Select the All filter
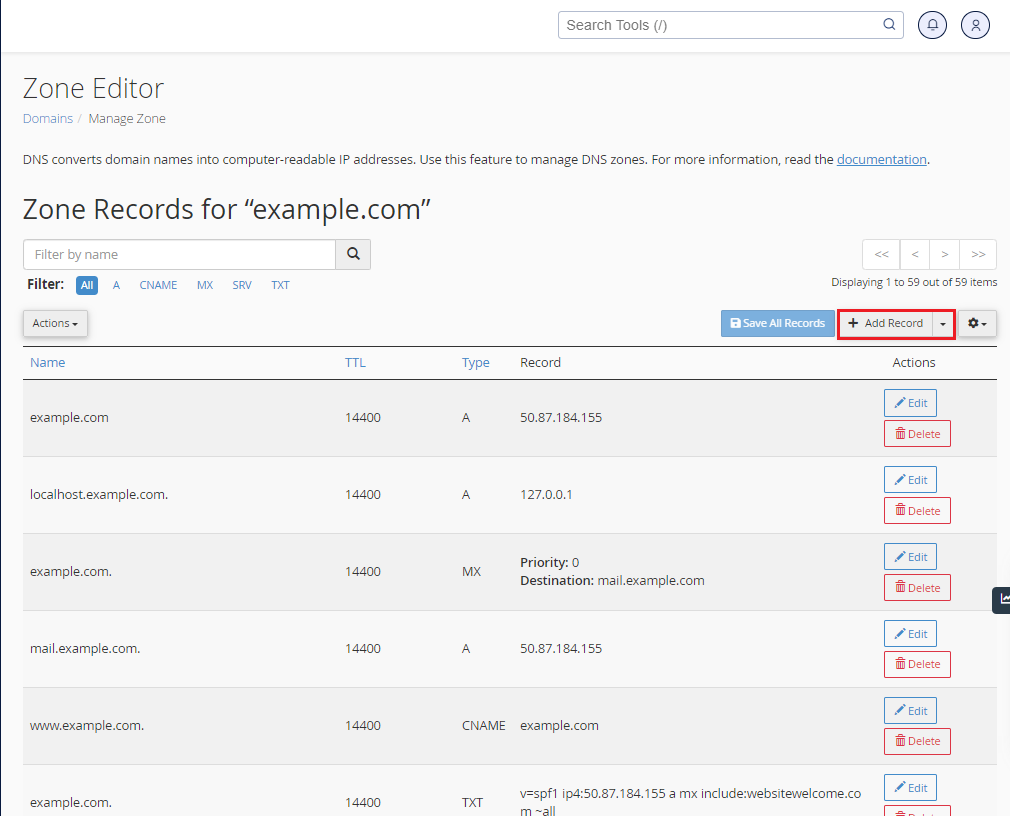Screen dimensions: 1010x816 (87, 285)
